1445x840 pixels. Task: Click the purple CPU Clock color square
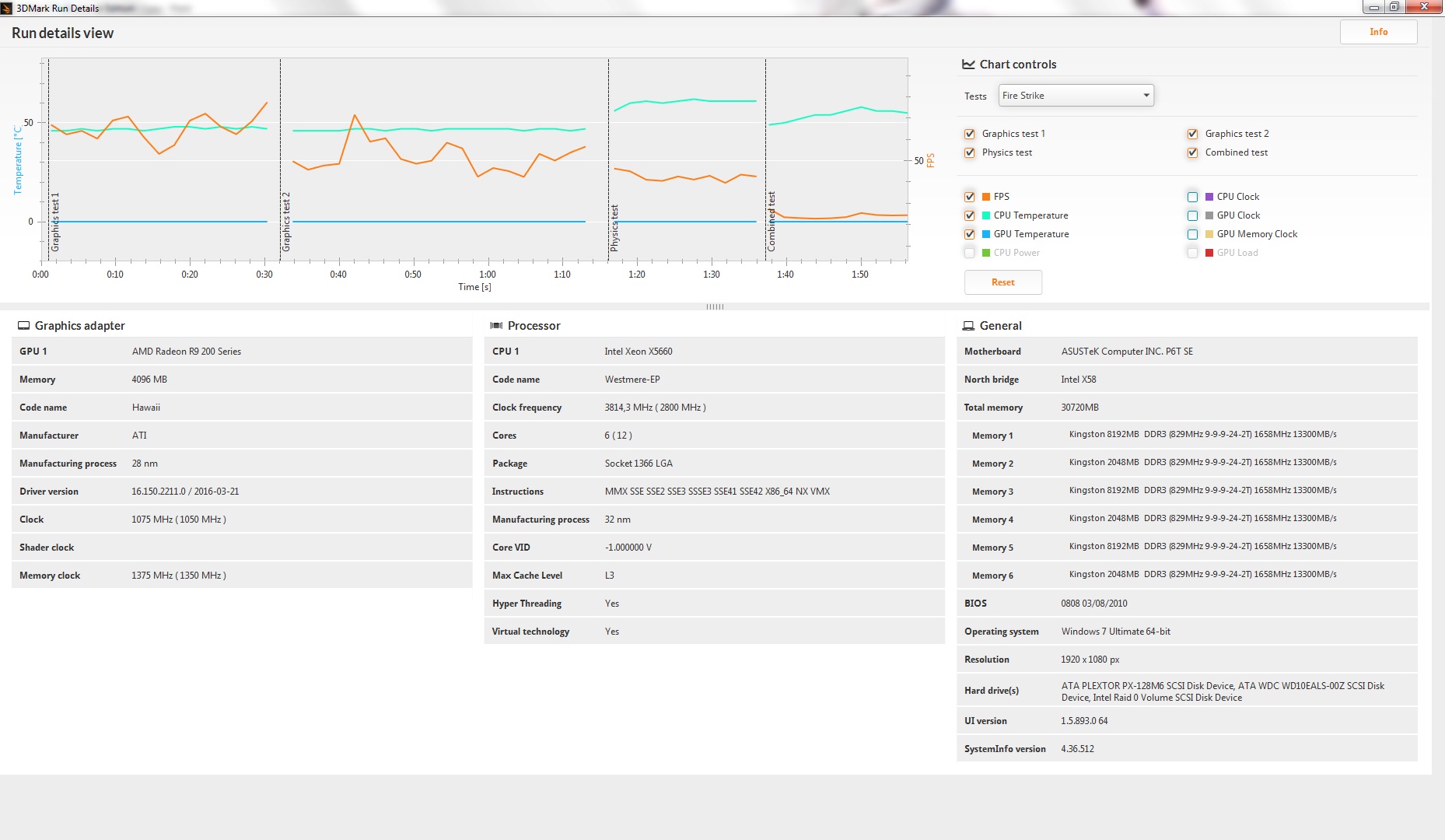(1209, 197)
